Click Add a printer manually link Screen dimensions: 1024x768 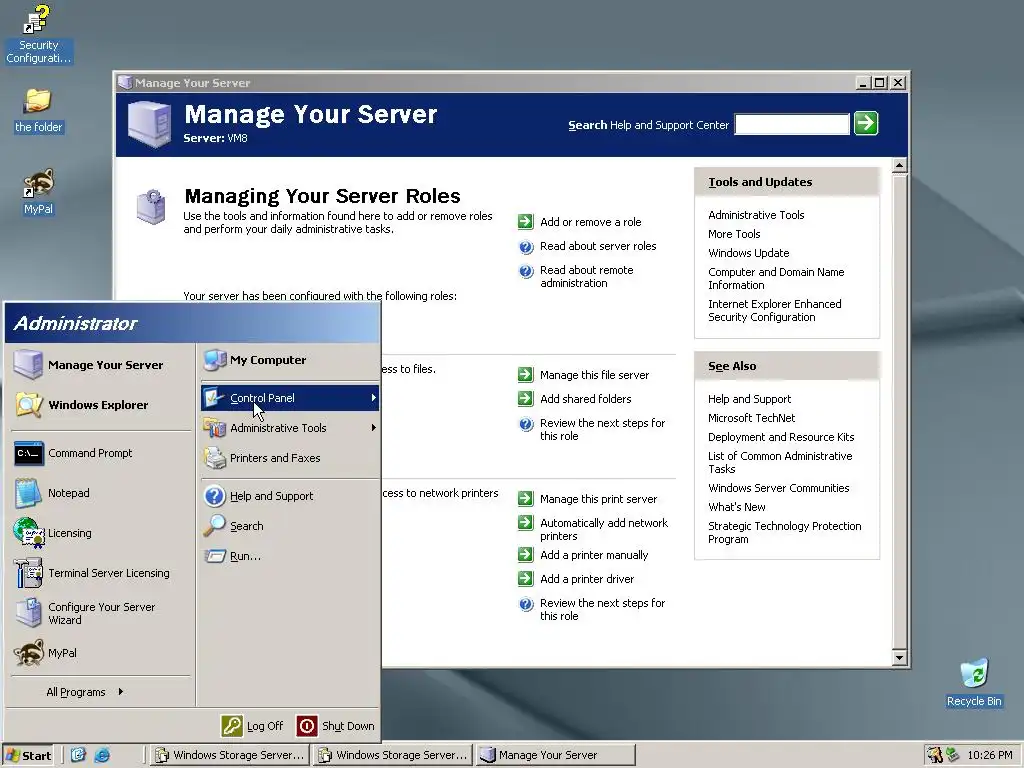click(594, 555)
